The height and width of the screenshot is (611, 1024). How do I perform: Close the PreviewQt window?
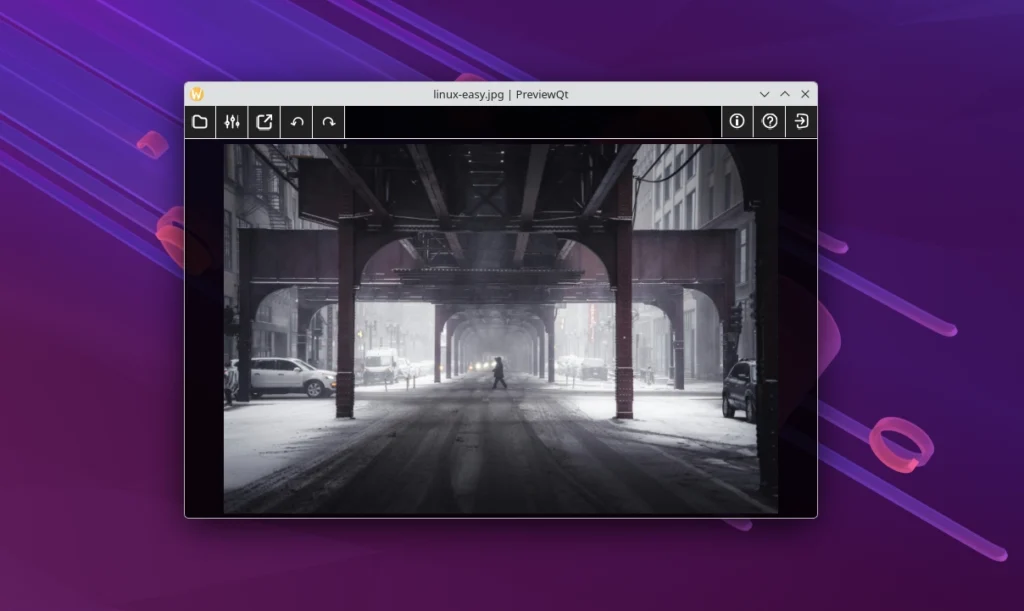pyautogui.click(x=805, y=93)
